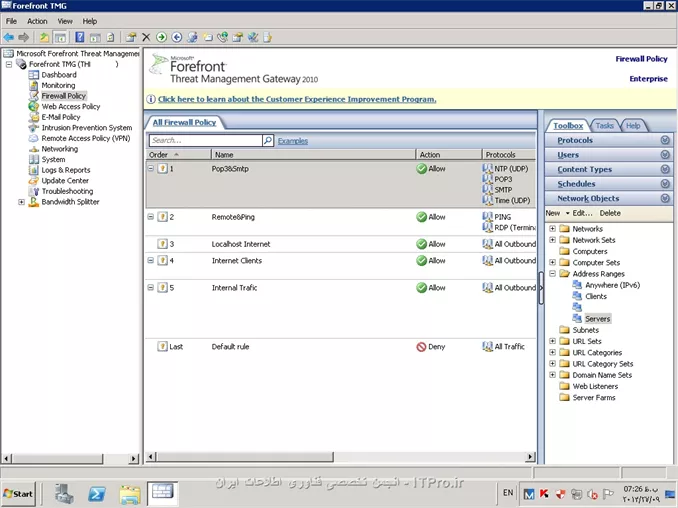Click the blue circle left-arrow toolbar icon
678x508 pixels.
177,37
